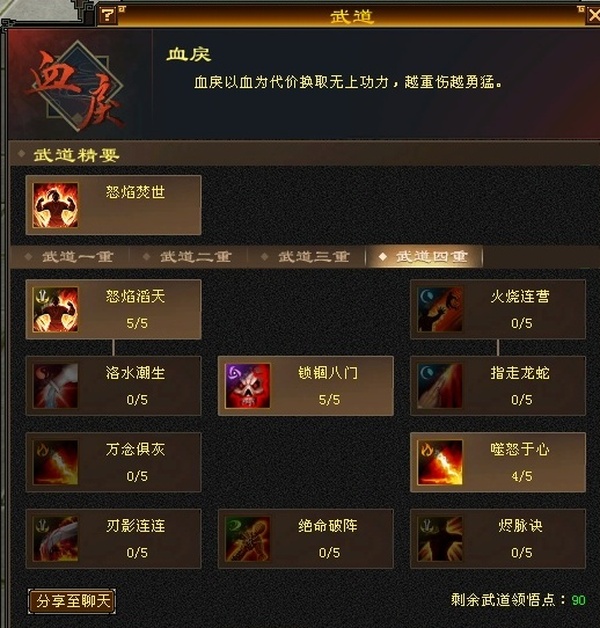Select the 指走龙蛇 skill icon

440,386
